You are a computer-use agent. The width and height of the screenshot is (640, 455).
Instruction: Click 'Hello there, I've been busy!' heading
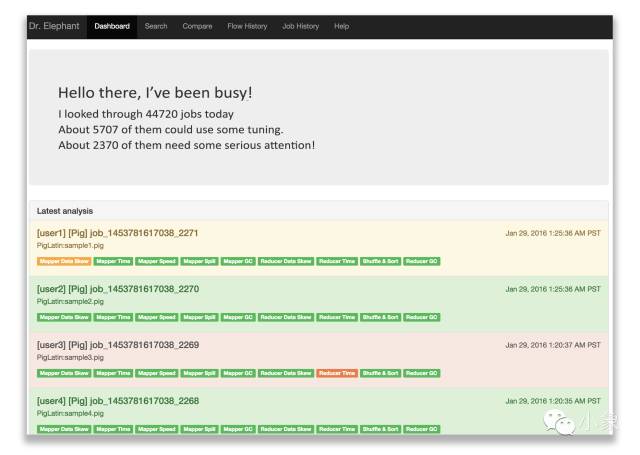(155, 93)
